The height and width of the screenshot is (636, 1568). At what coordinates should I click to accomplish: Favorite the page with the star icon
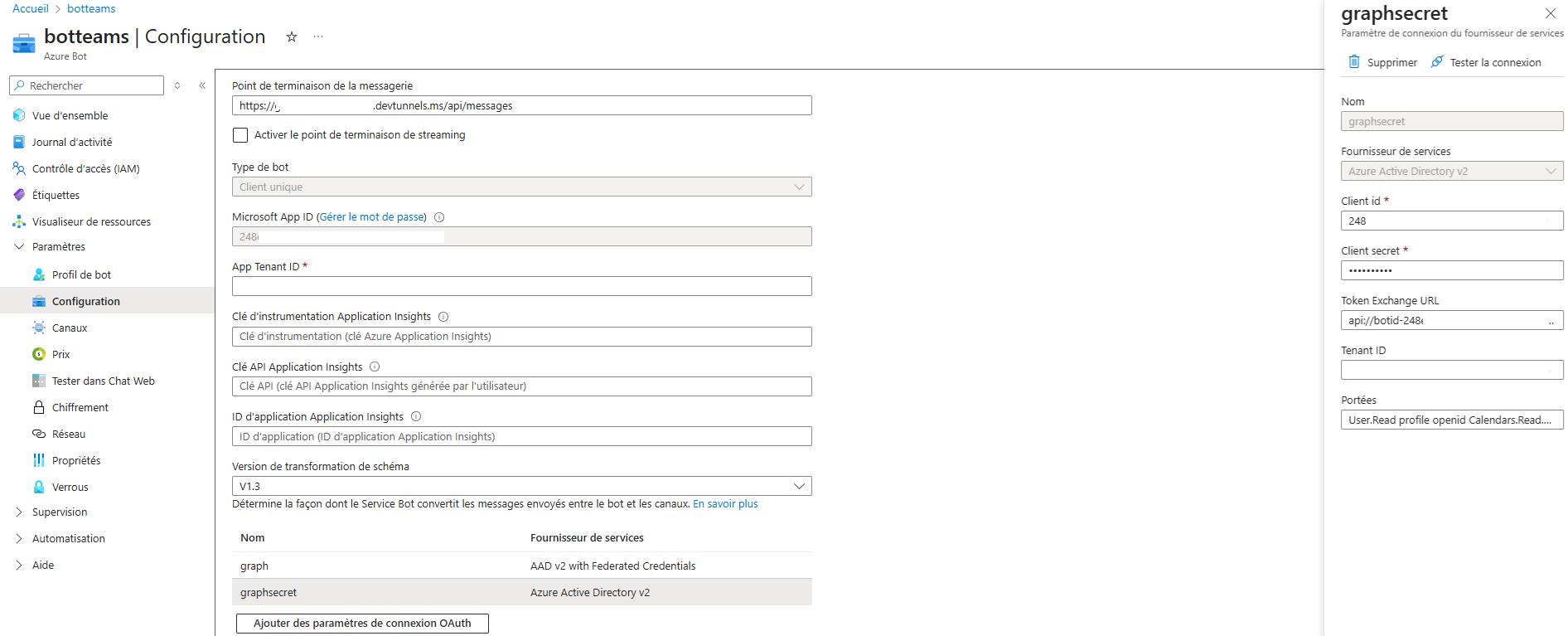coord(292,36)
